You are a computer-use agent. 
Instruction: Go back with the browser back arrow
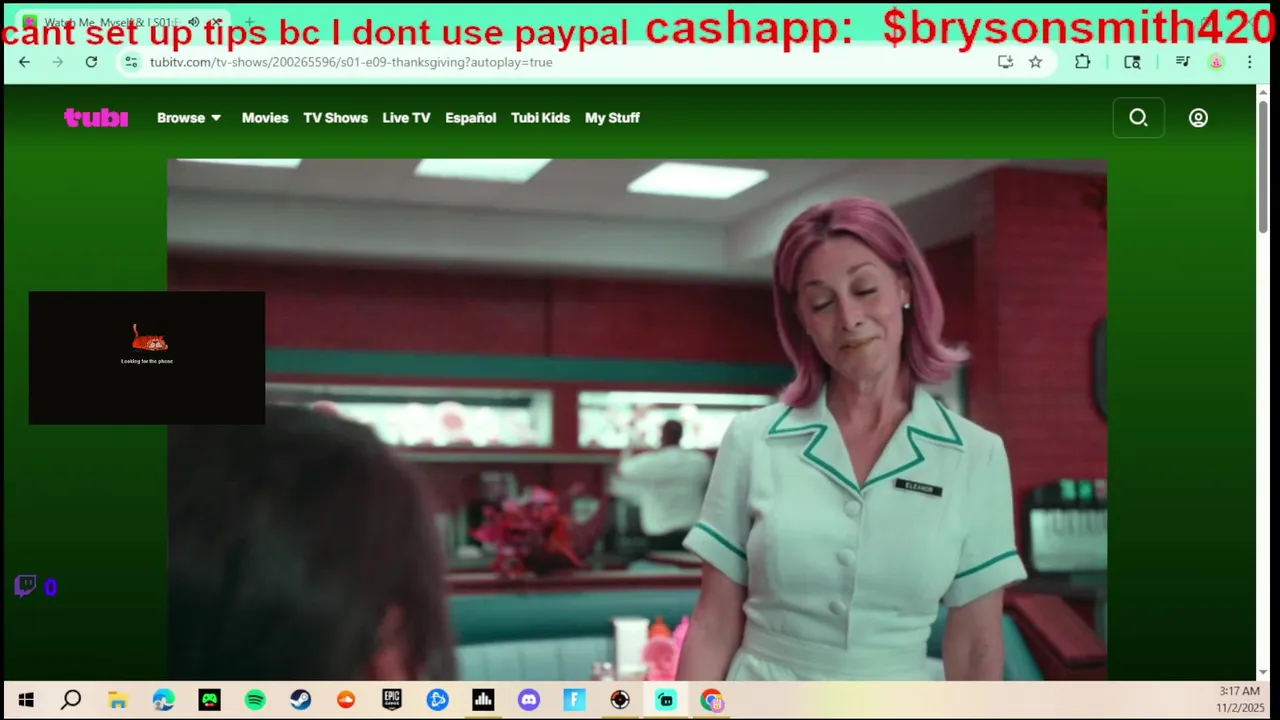coord(24,62)
